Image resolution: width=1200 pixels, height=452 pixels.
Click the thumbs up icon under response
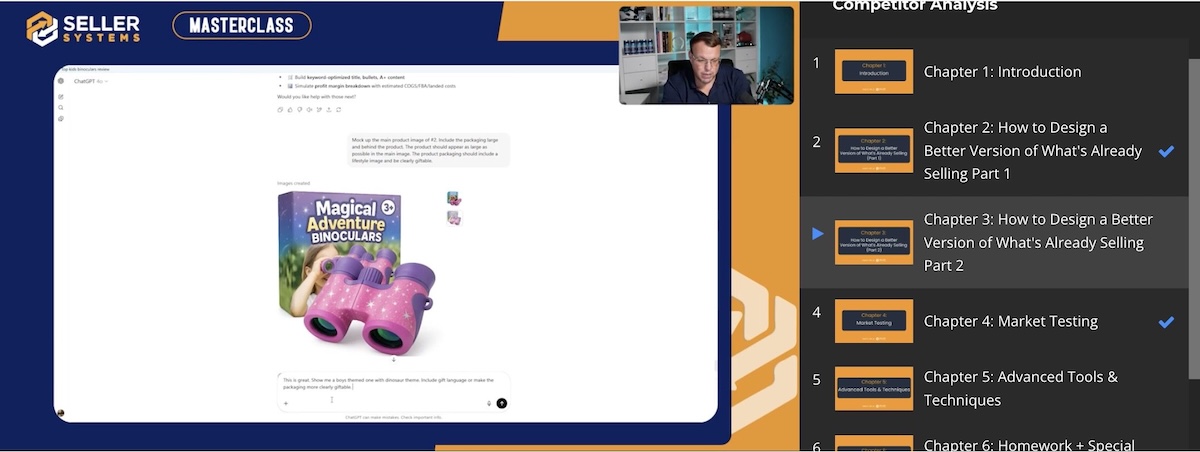(291, 109)
